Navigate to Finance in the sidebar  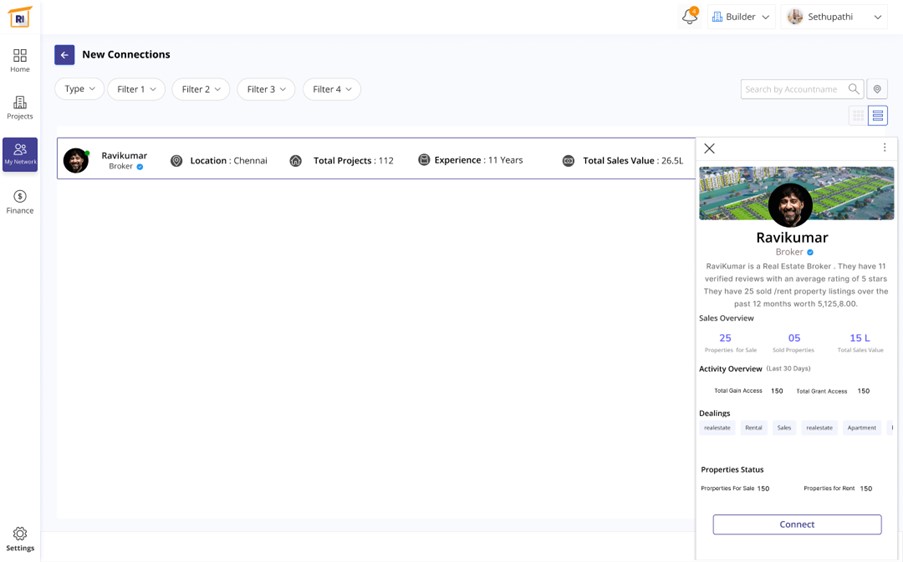[x=20, y=201]
